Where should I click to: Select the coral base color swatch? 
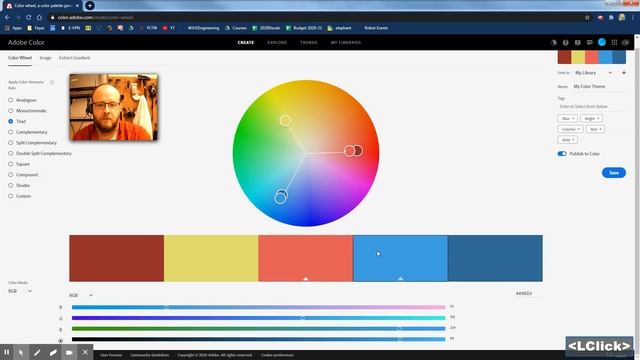(x=306, y=258)
